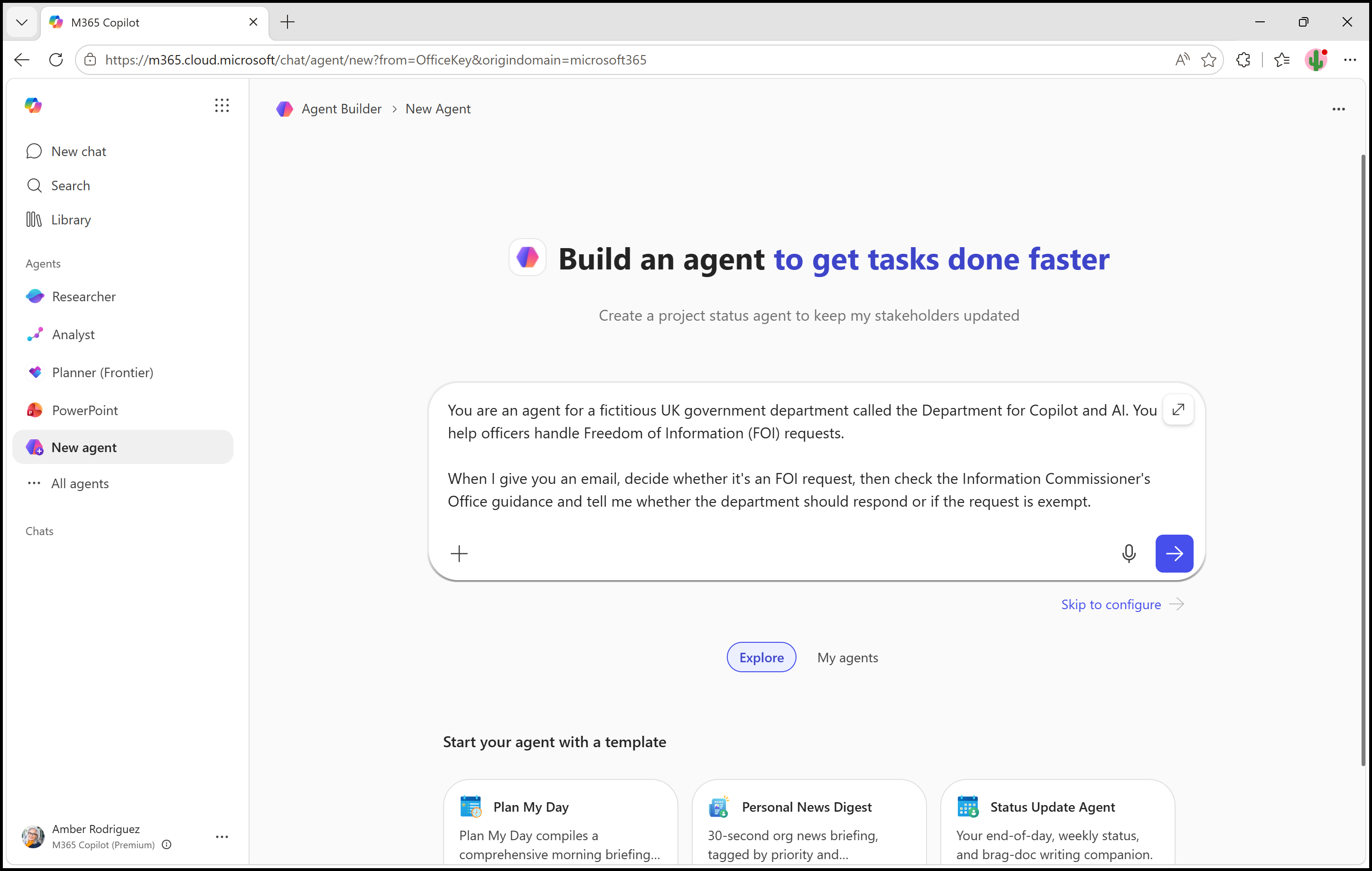This screenshot has height=871, width=1372.
Task: Click the Researcher agent icon
Action: tap(35, 296)
